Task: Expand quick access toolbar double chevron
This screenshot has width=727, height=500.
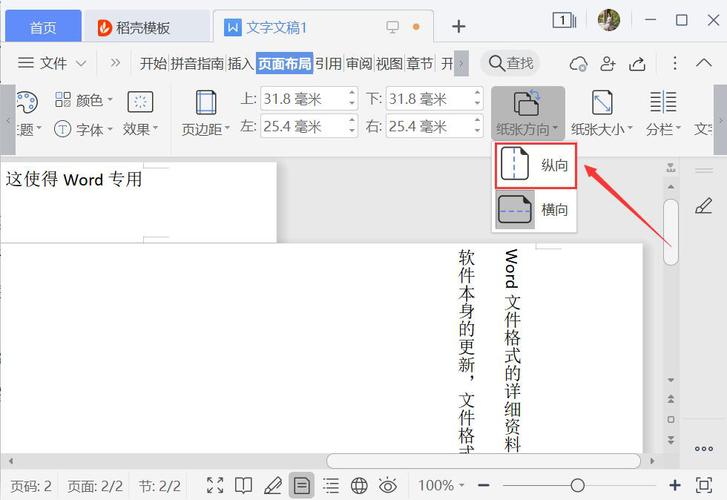Action: pyautogui.click(x=115, y=62)
